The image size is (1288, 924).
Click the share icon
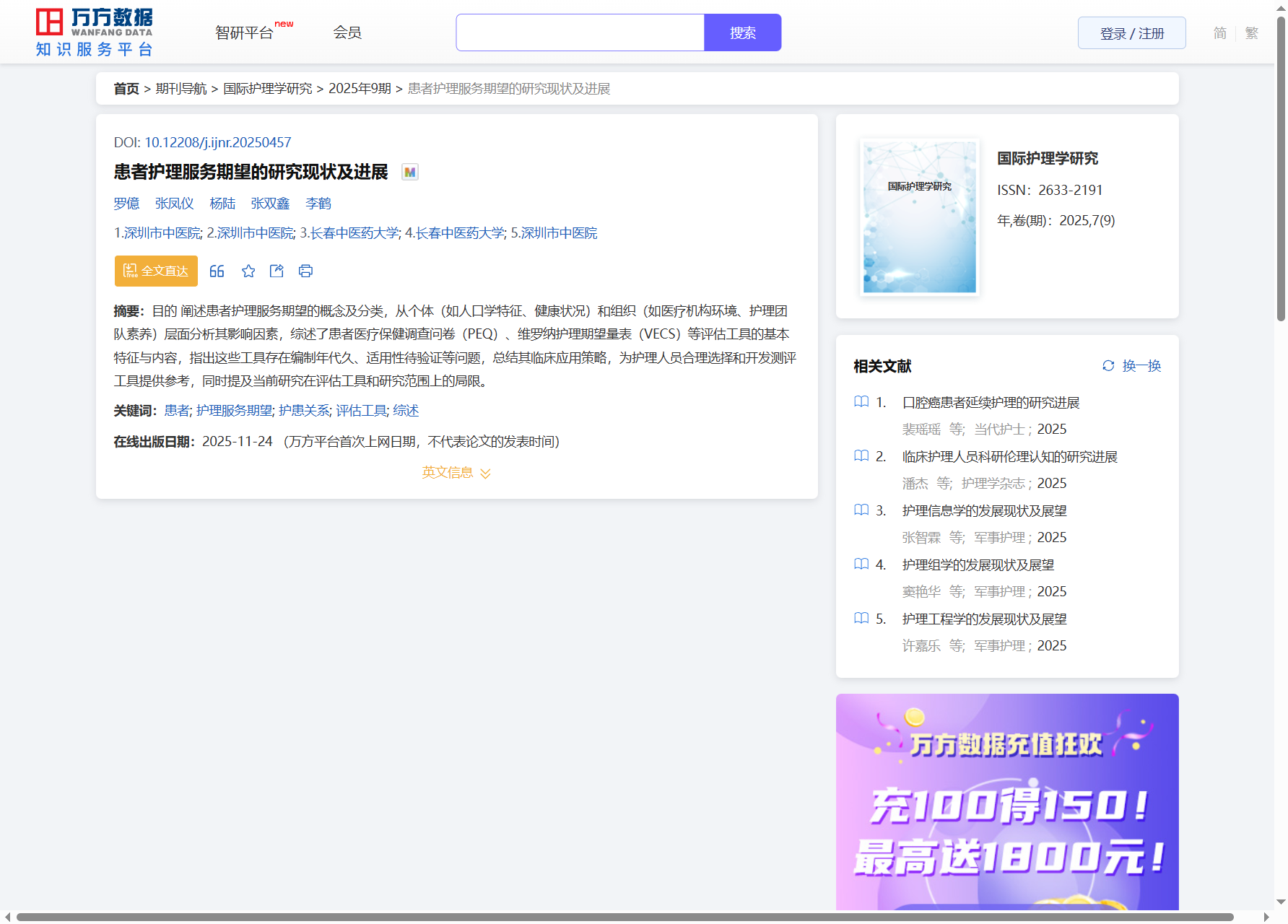point(277,271)
